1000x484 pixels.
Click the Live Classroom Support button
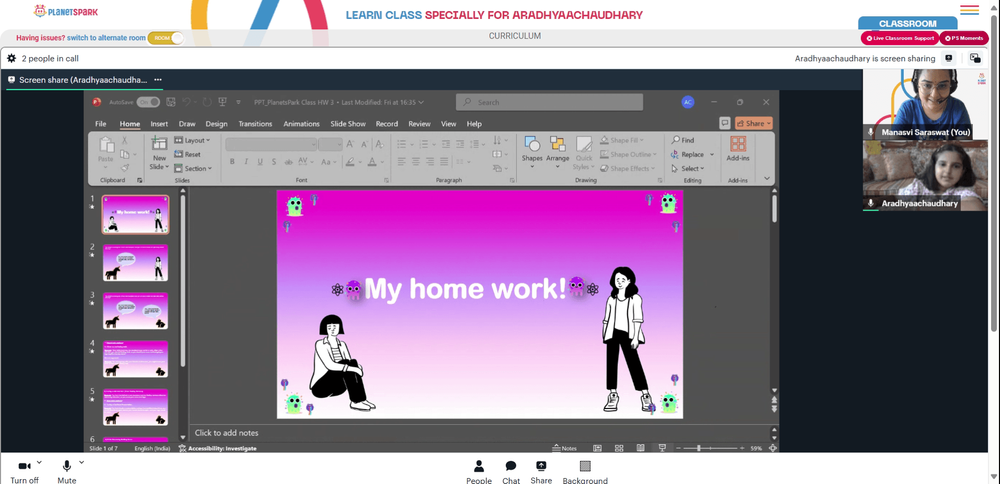coord(900,38)
